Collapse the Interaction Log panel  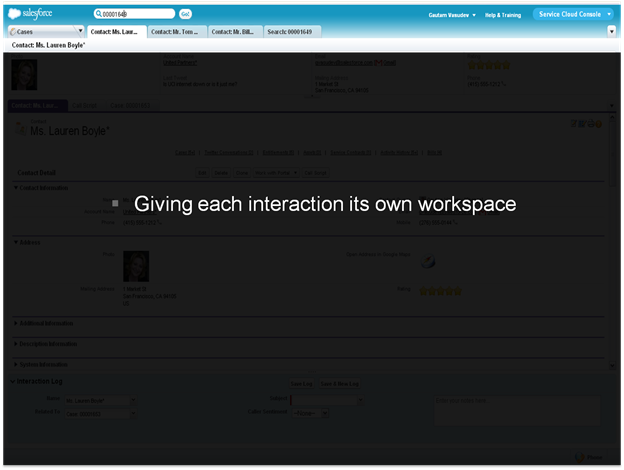point(14,382)
